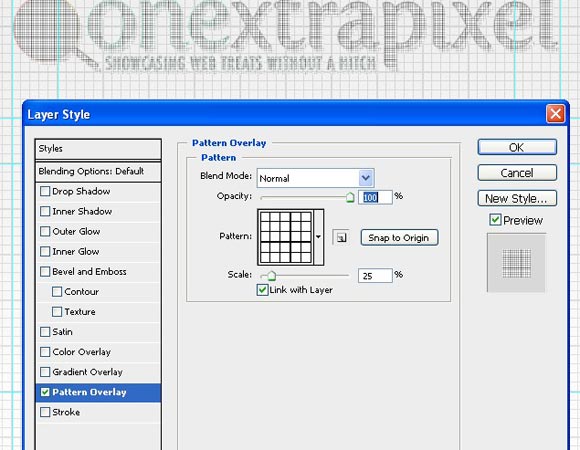Select the Styles entry in the list
The image size is (580, 450).
[x=98, y=149]
